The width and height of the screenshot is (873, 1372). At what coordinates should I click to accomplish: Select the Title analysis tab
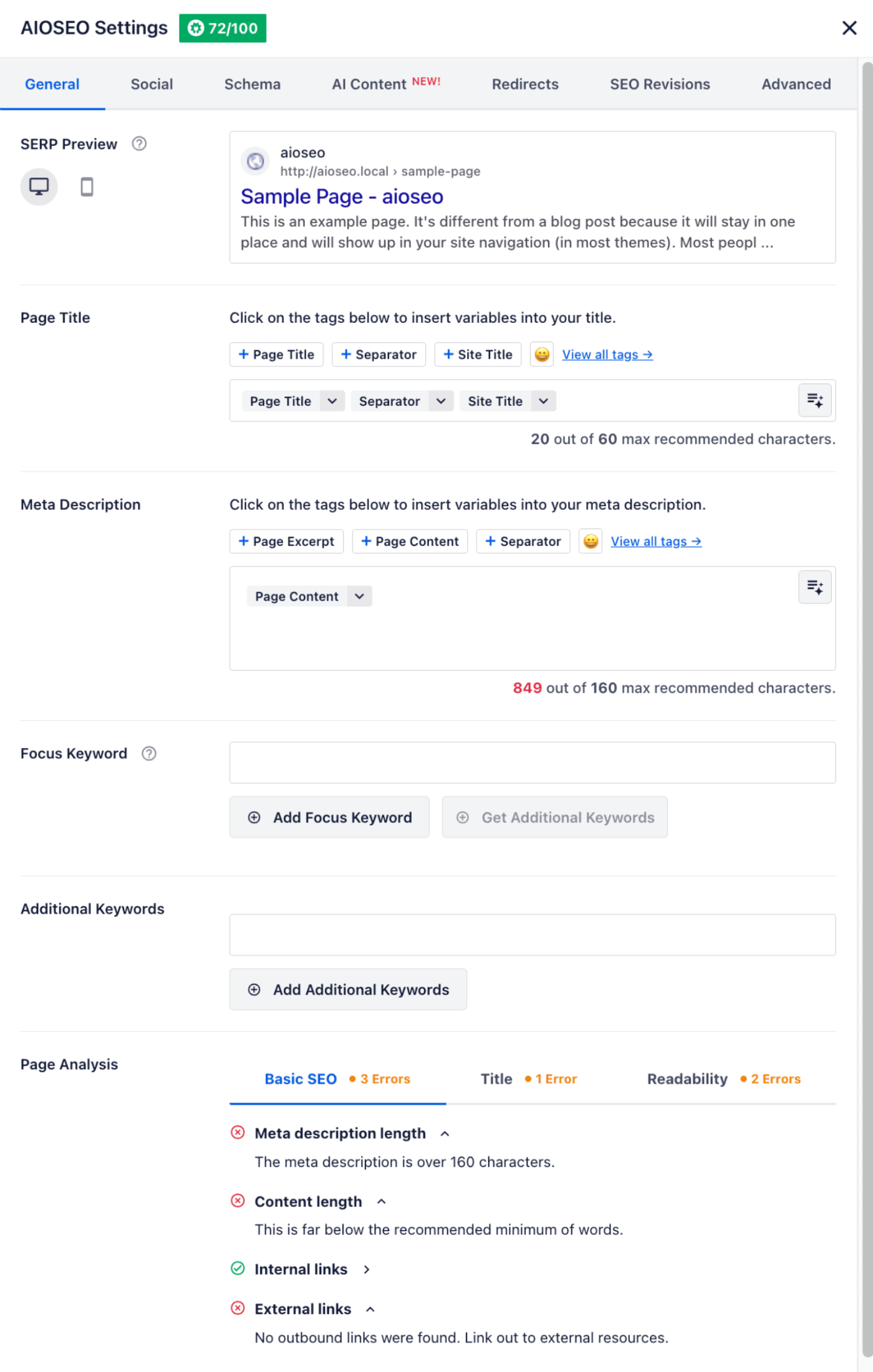point(529,1080)
